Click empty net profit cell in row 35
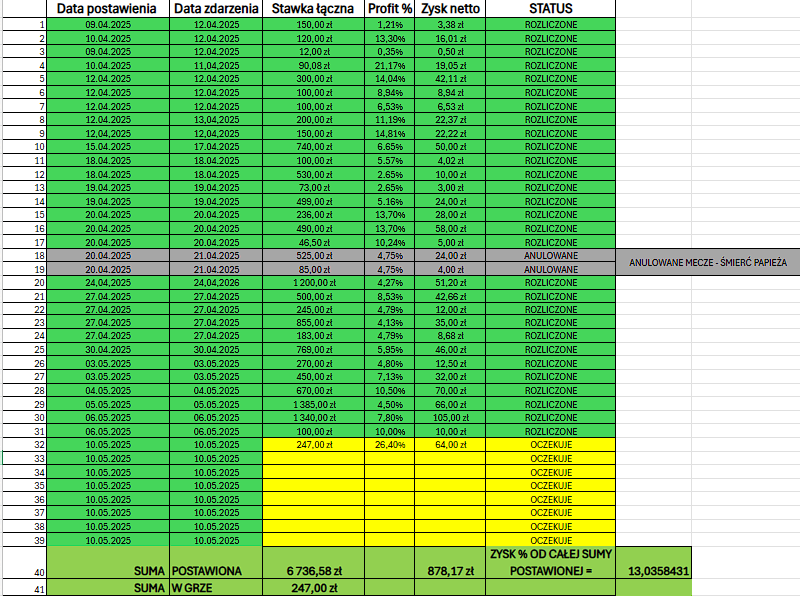Viewport: 800px width, 596px height. pyautogui.click(x=450, y=485)
